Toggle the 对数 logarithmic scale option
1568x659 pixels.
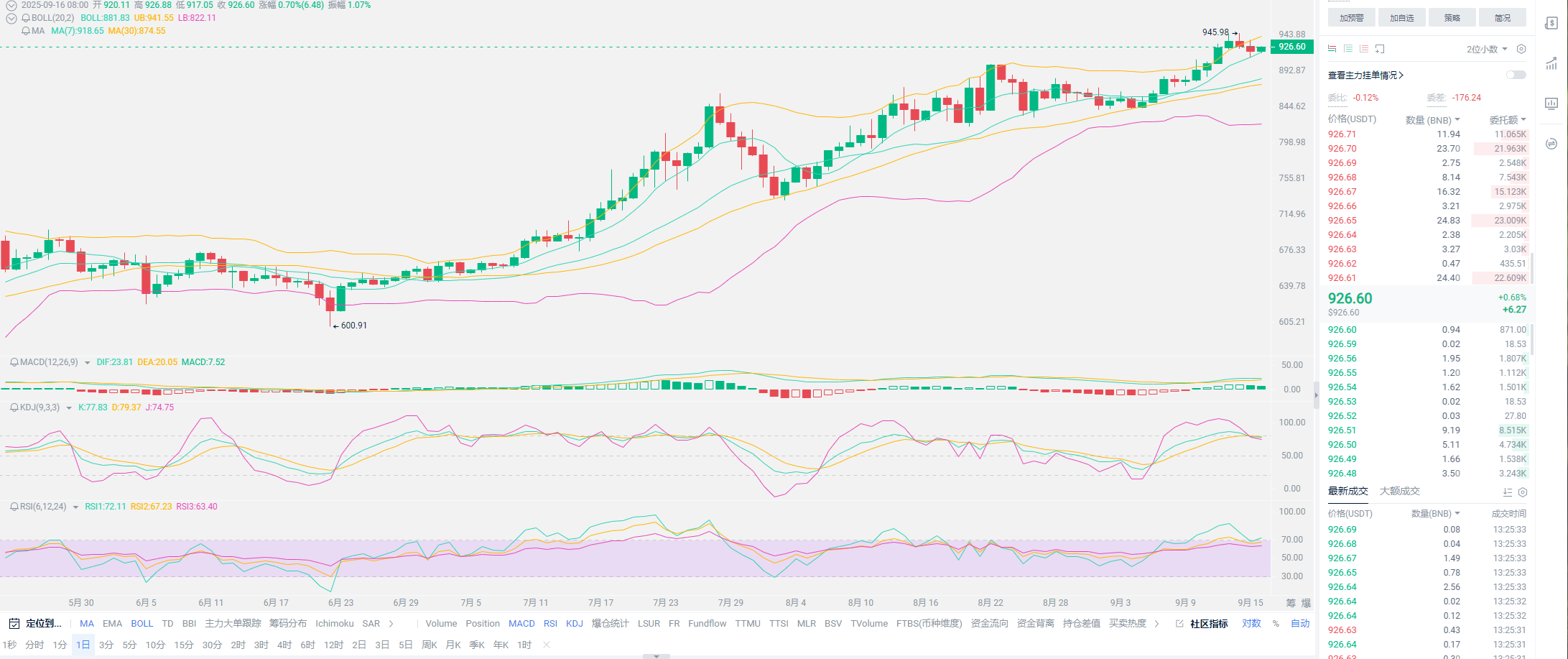tap(1252, 624)
